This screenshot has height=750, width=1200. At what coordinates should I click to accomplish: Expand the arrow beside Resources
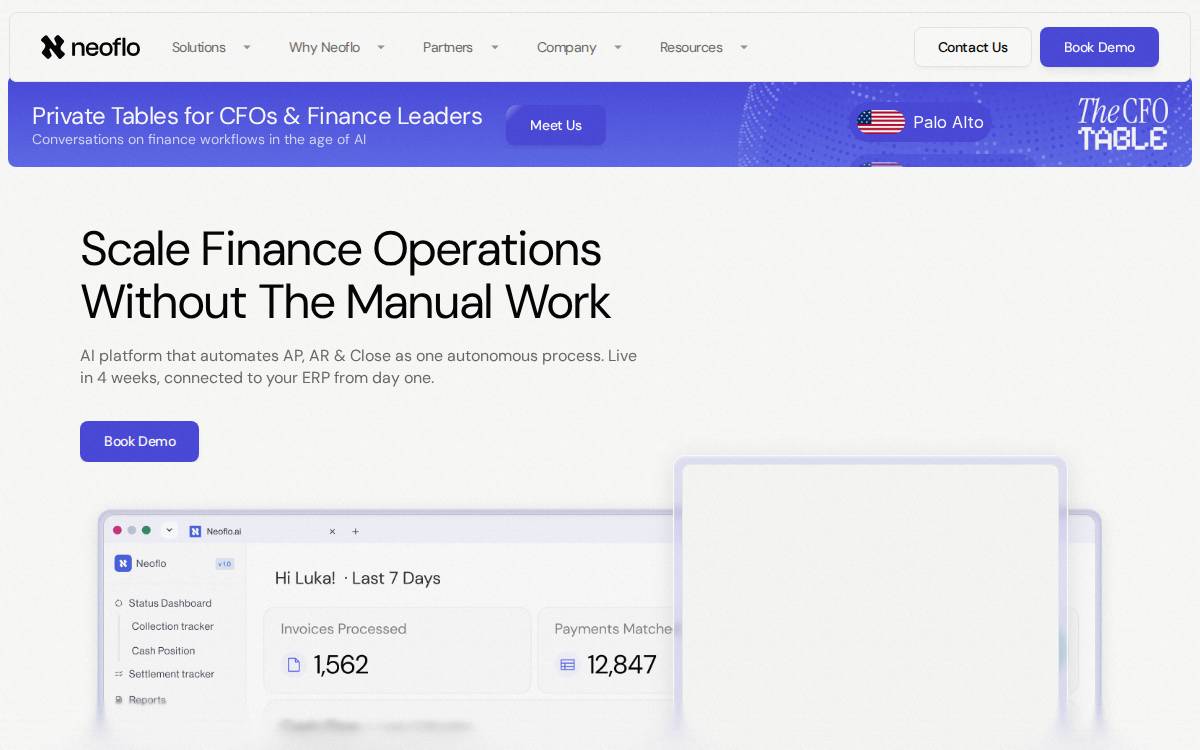coord(744,47)
